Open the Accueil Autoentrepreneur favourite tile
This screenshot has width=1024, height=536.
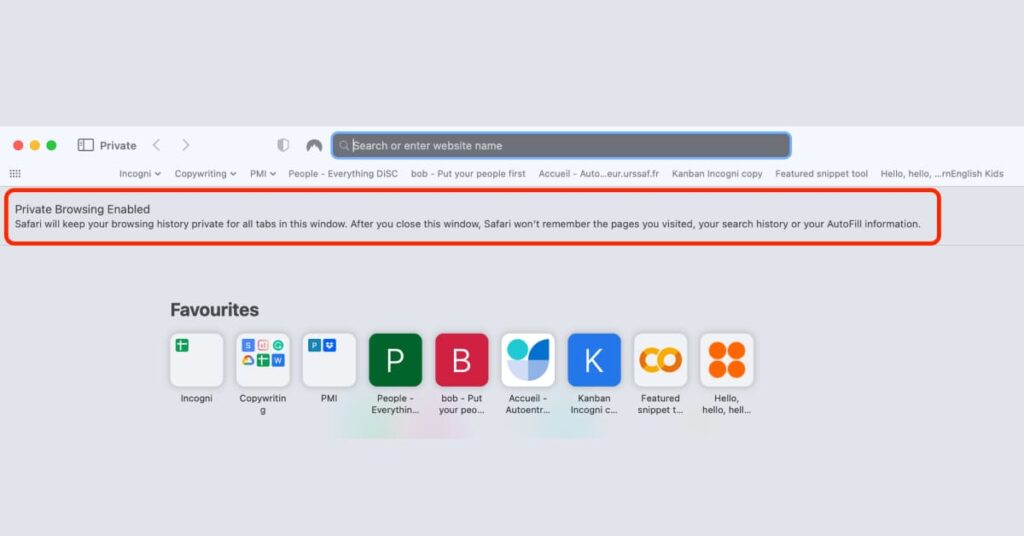tap(528, 360)
